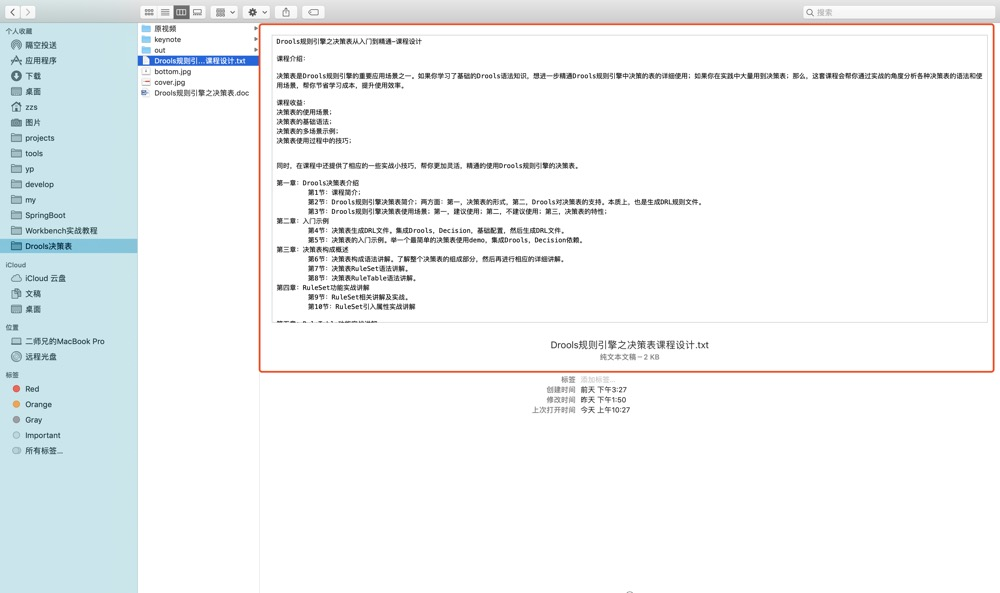
Task: Click preview filename Drools规则引擎之决策表课程设计.txt
Action: (x=629, y=344)
